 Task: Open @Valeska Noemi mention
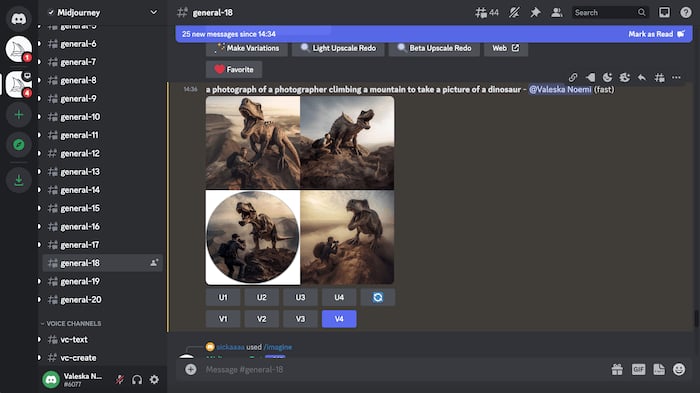(560, 89)
